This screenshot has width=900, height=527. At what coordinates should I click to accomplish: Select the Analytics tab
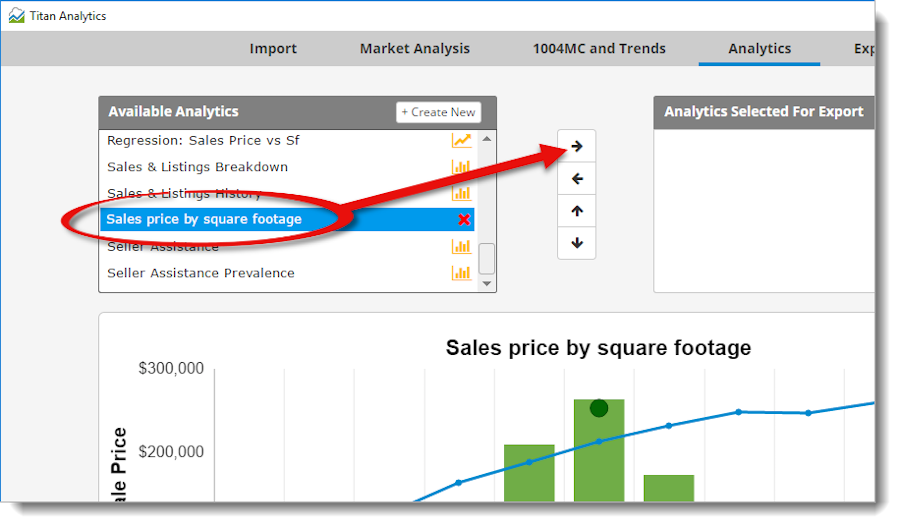760,49
